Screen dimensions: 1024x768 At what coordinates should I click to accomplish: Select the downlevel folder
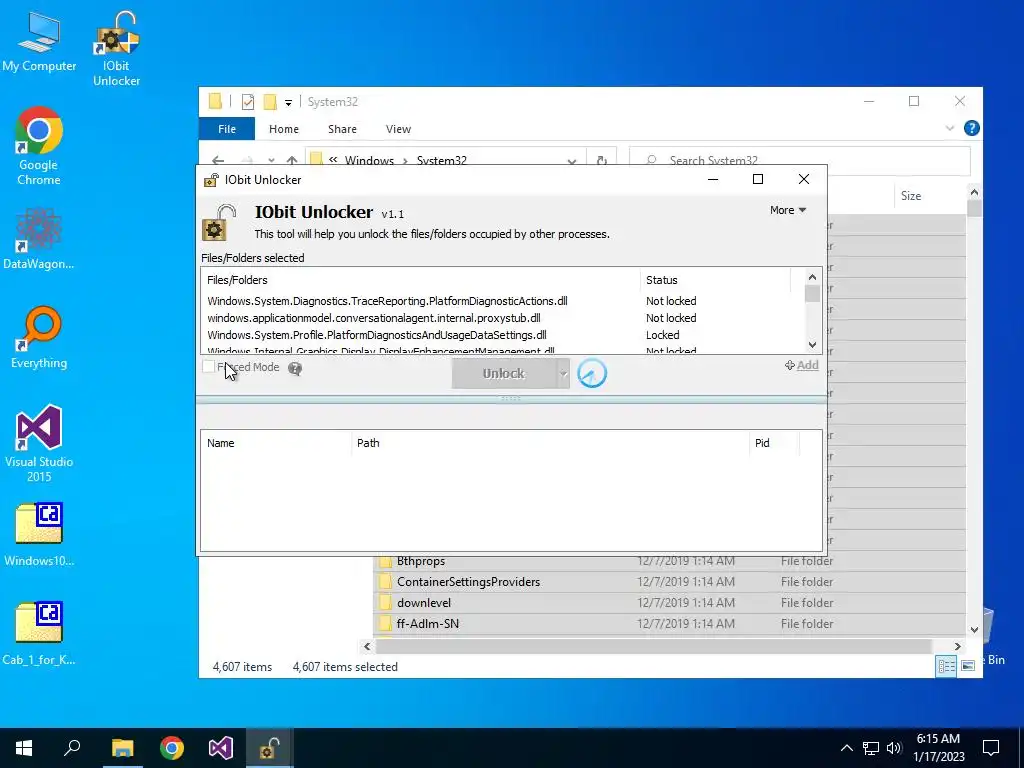pyautogui.click(x=669, y=603)
